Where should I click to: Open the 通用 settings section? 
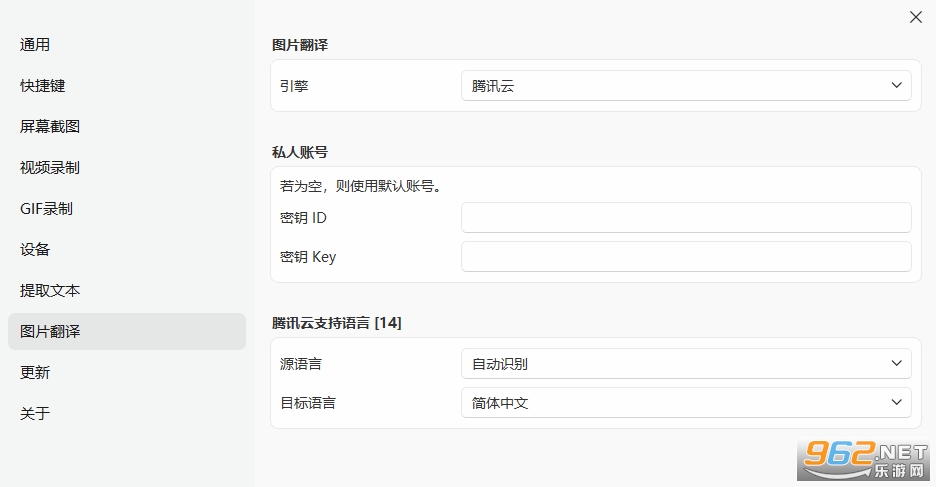tap(127, 45)
